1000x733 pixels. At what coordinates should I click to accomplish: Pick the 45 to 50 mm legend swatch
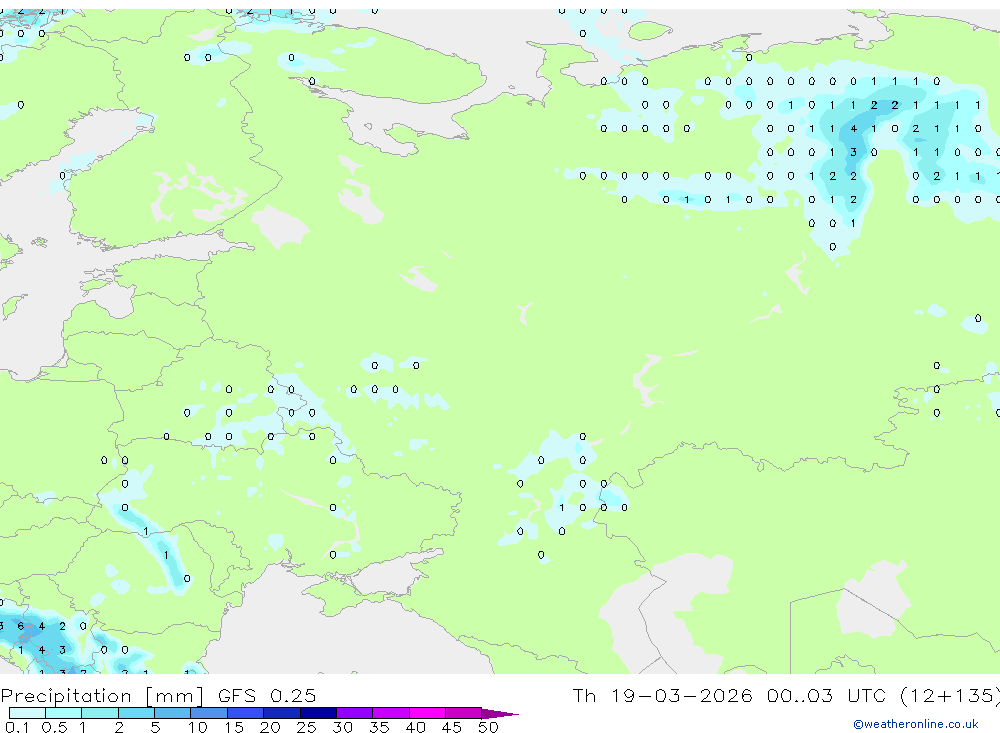(464, 713)
